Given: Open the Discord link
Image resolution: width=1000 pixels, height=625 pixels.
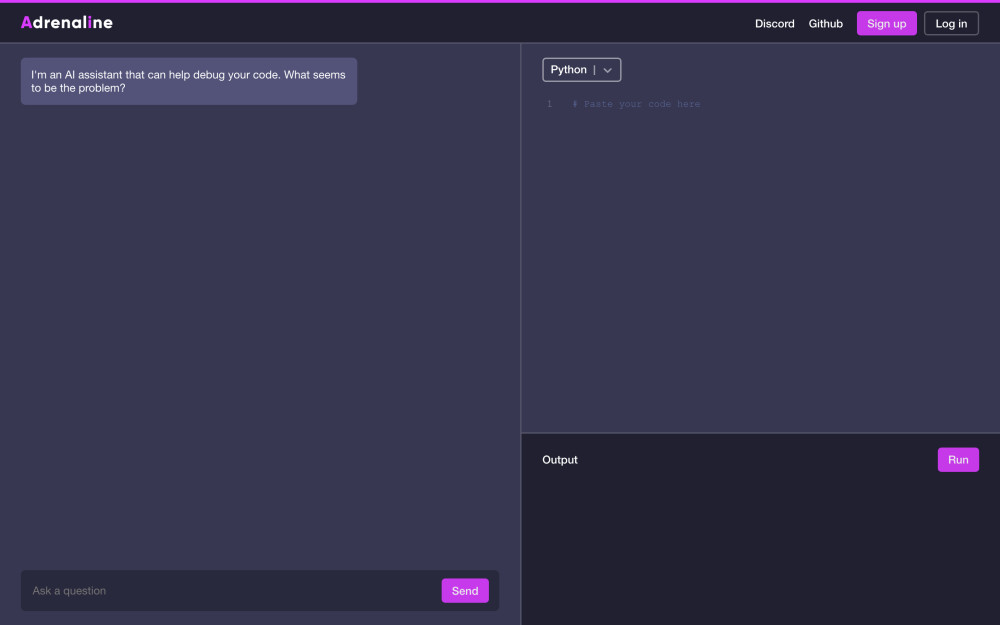Looking at the screenshot, I should pos(774,24).
